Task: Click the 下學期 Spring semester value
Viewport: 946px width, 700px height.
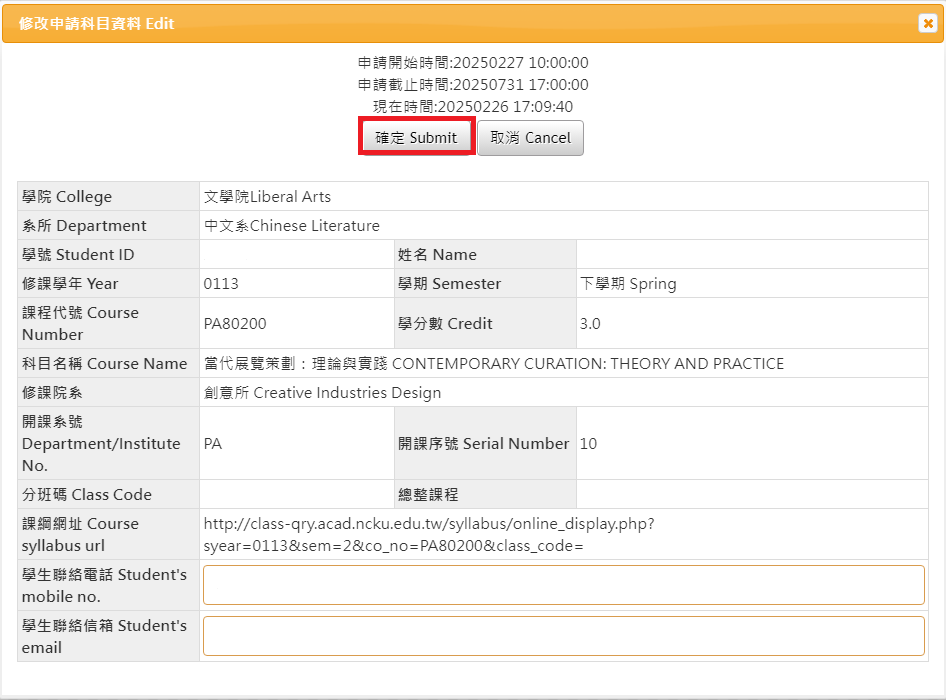Action: tap(628, 284)
